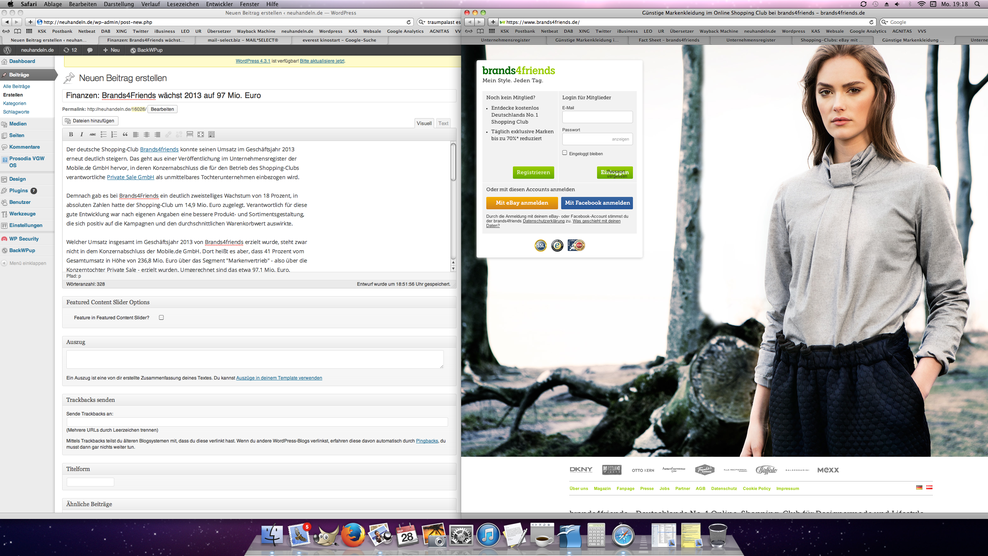Switch to the Visuell editor tab
This screenshot has width=988, height=556.
pos(424,123)
